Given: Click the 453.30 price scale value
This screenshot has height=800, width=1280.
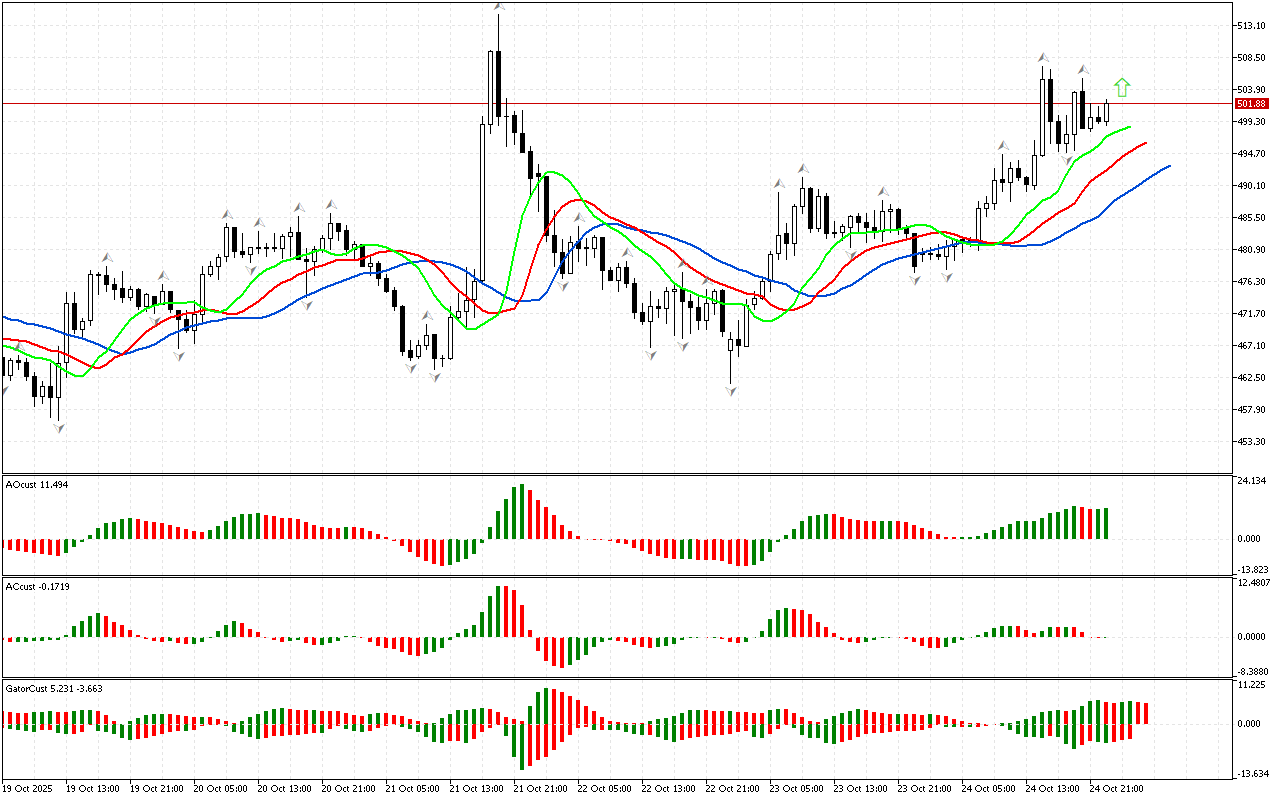Looking at the screenshot, I should 1252,441.
